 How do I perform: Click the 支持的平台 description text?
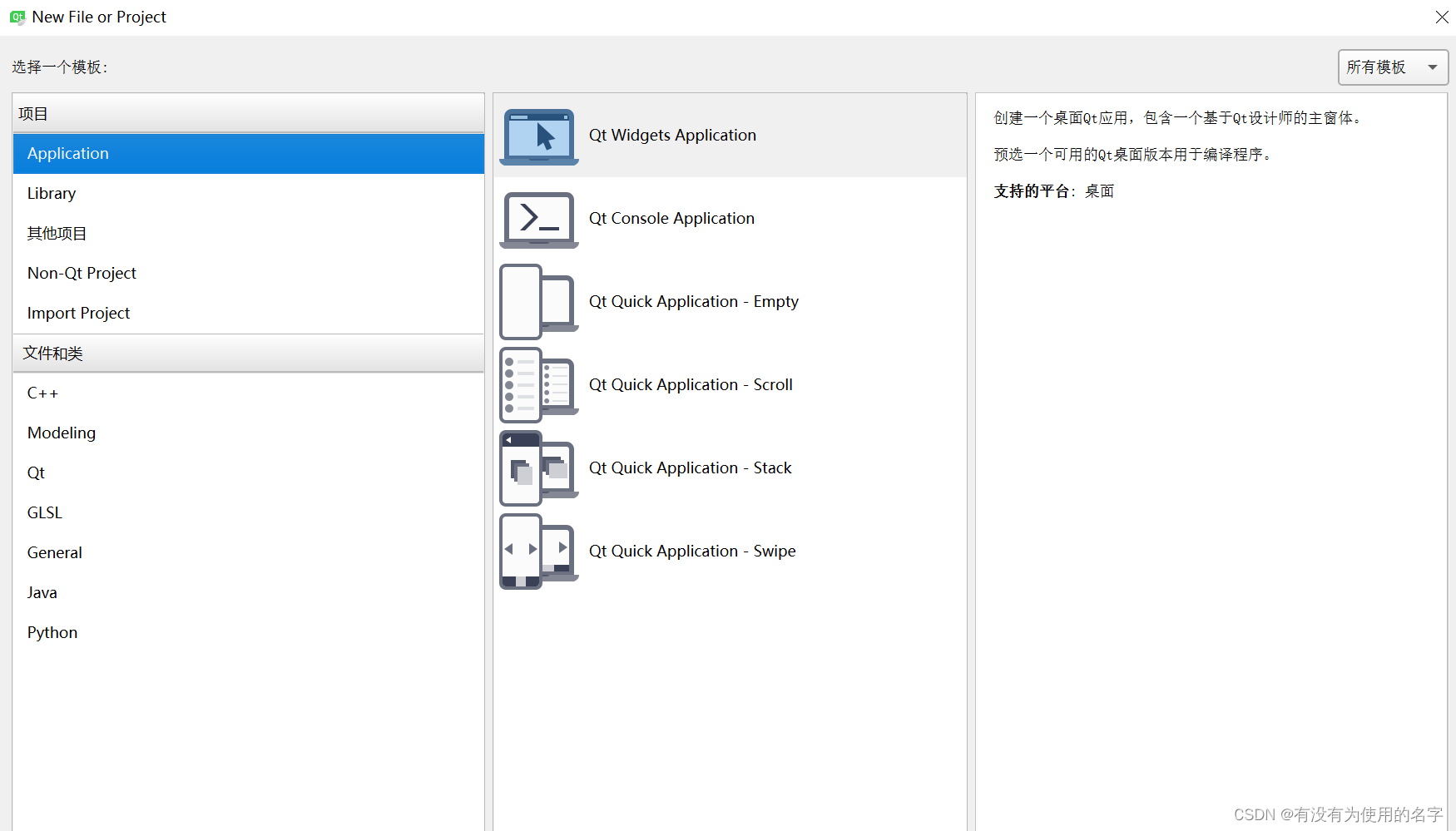tap(1054, 191)
